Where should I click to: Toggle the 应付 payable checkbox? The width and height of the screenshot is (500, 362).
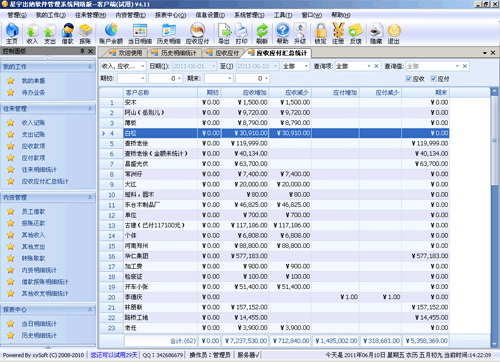coord(433,79)
